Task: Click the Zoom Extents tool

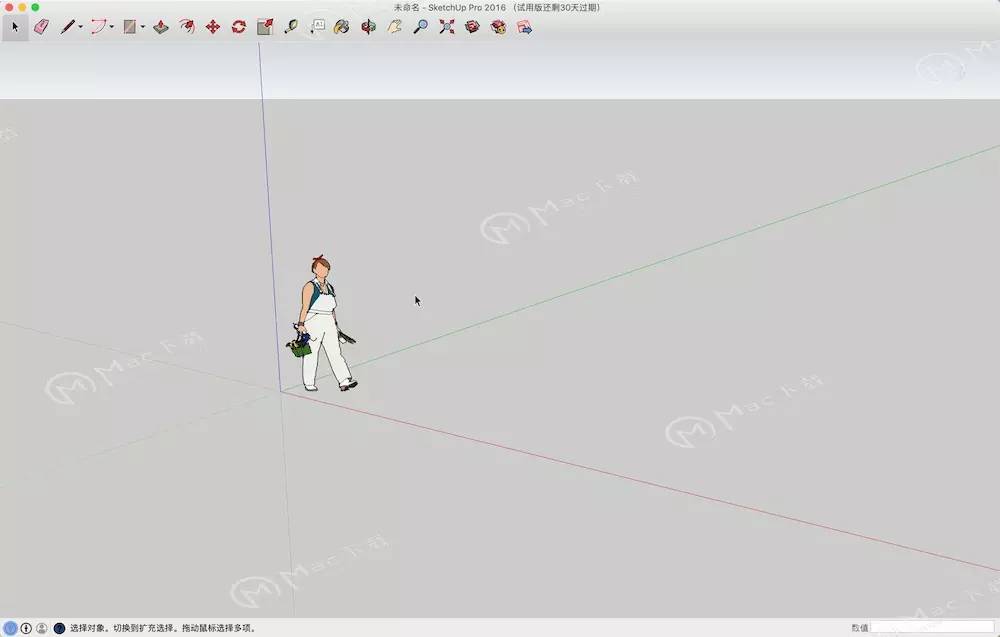Action: [x=447, y=27]
